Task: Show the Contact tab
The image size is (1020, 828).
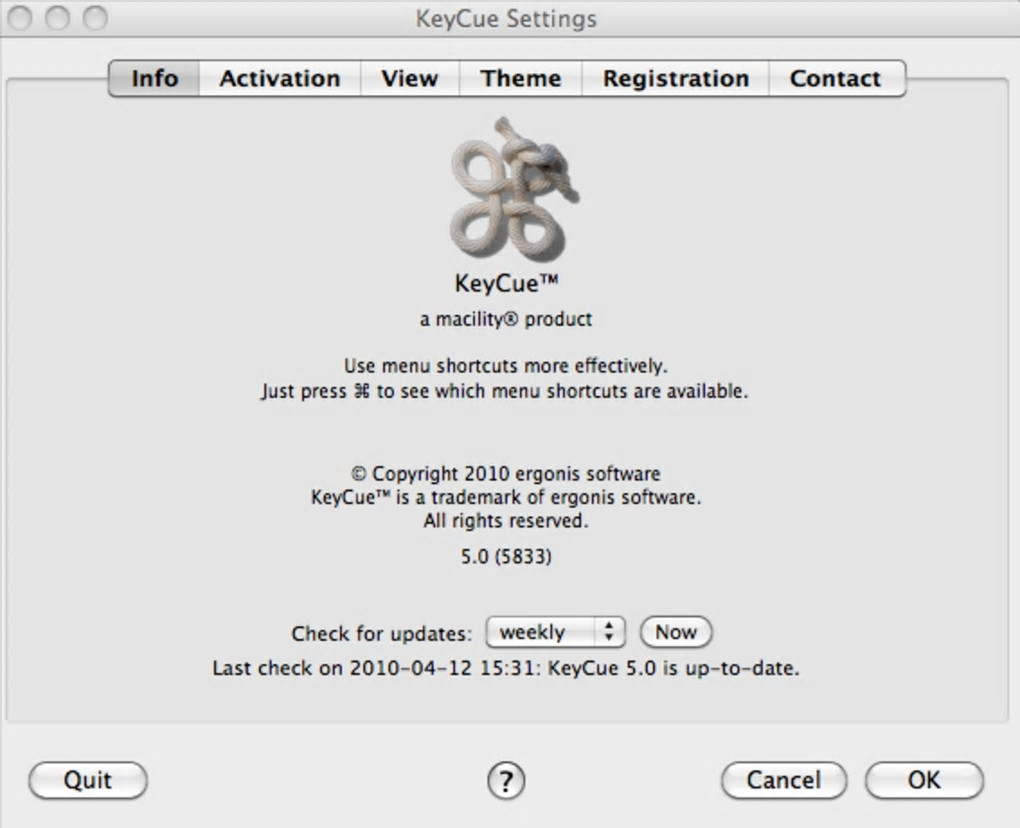Action: [x=836, y=79]
